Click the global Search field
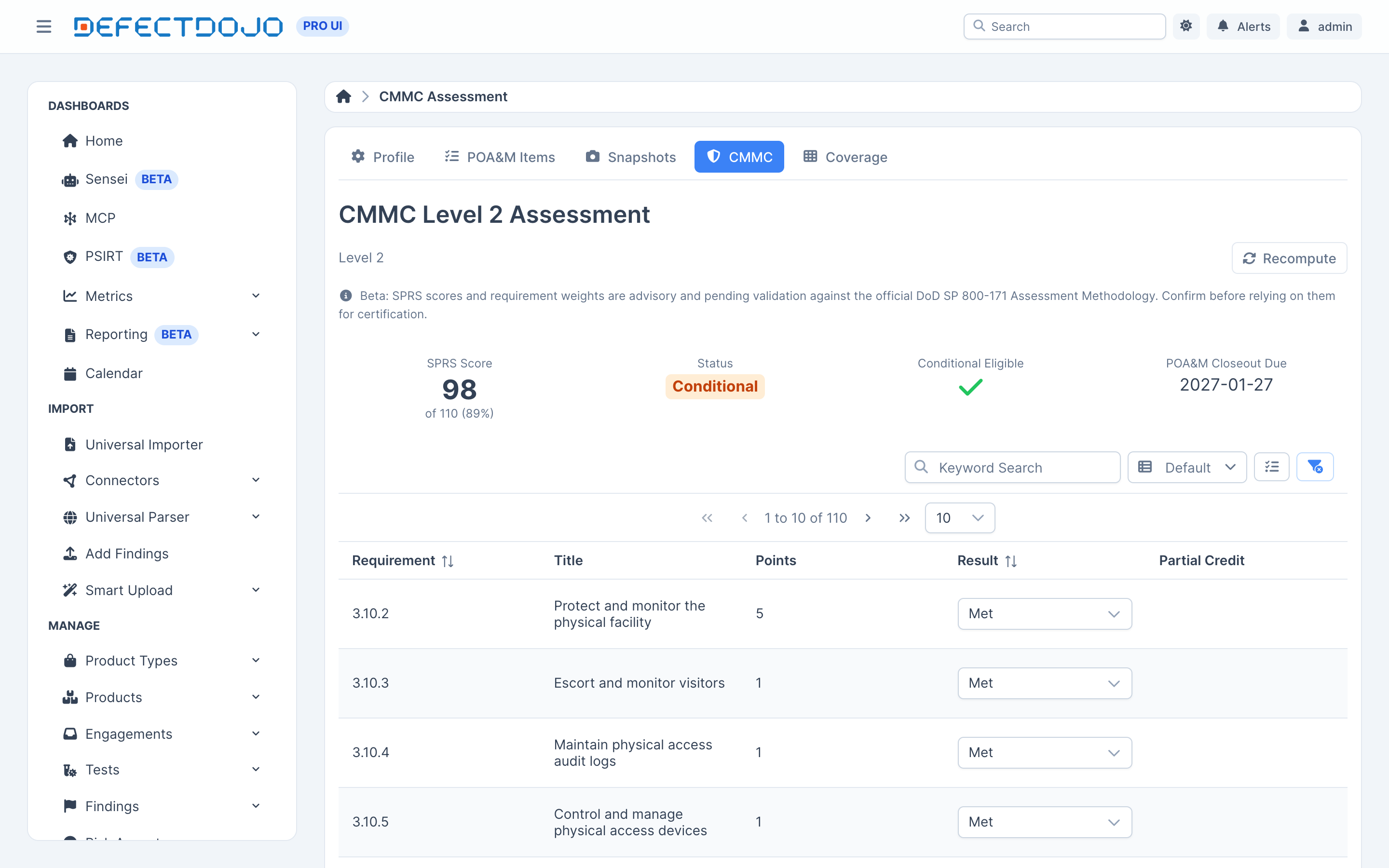This screenshot has height=868, width=1389. tap(1065, 27)
